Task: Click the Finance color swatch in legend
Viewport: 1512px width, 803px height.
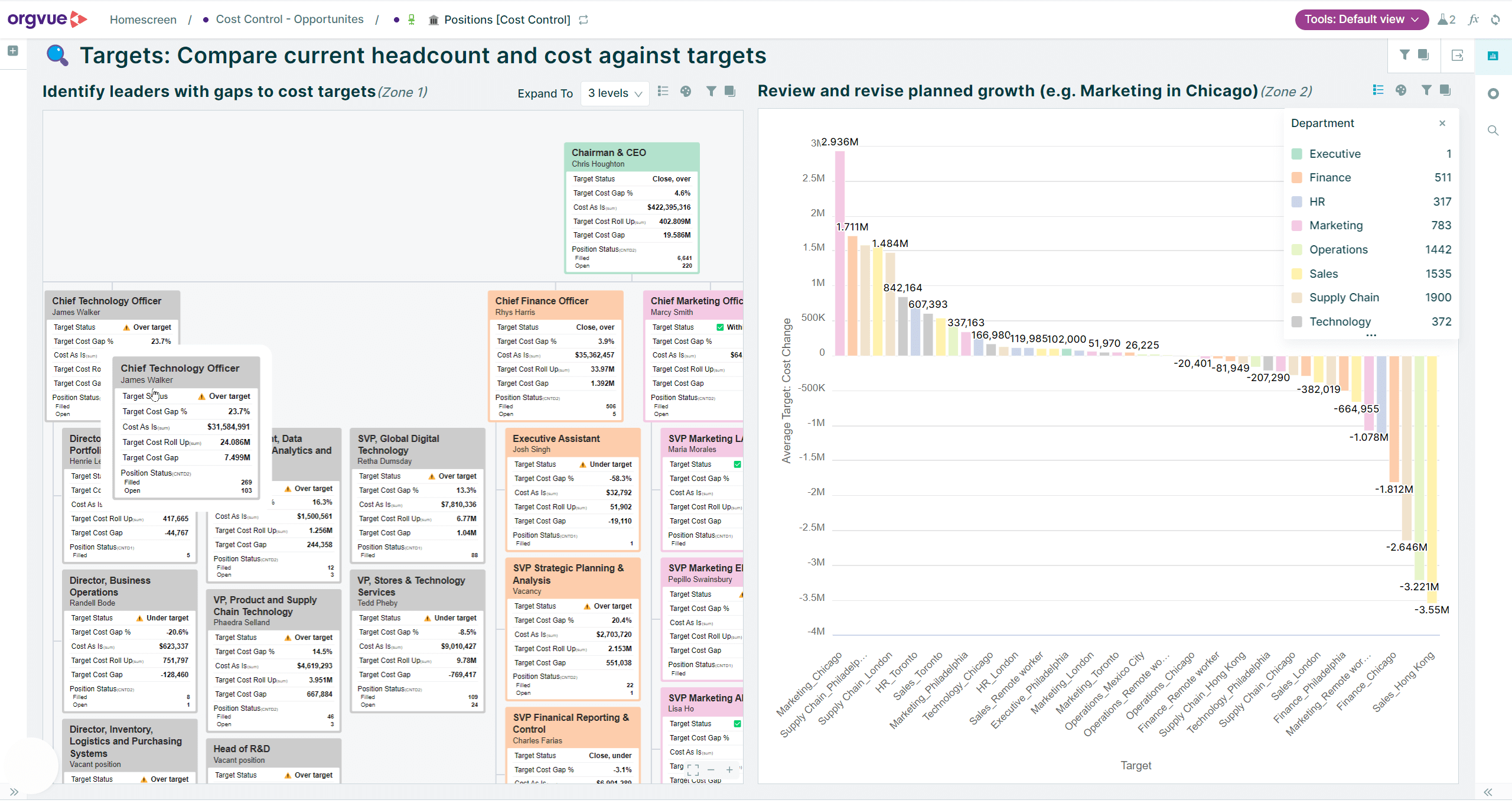Action: point(1297,177)
